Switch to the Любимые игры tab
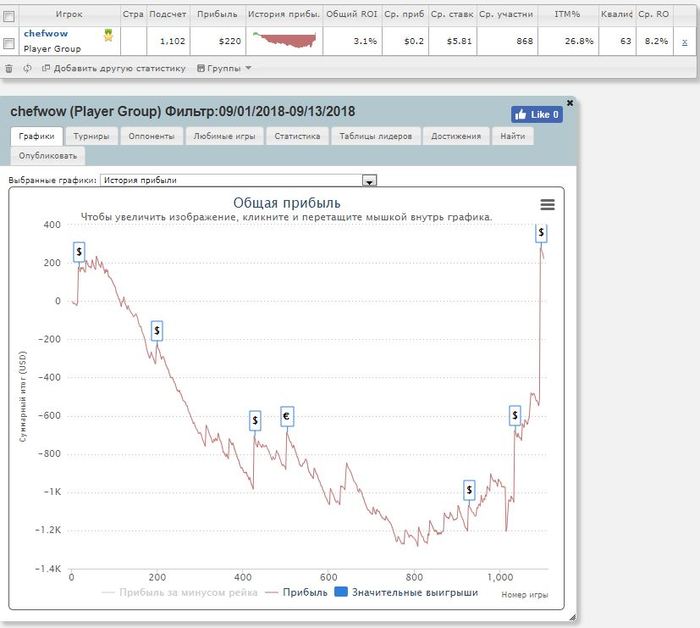Viewport: 700px width, 628px height. point(225,136)
